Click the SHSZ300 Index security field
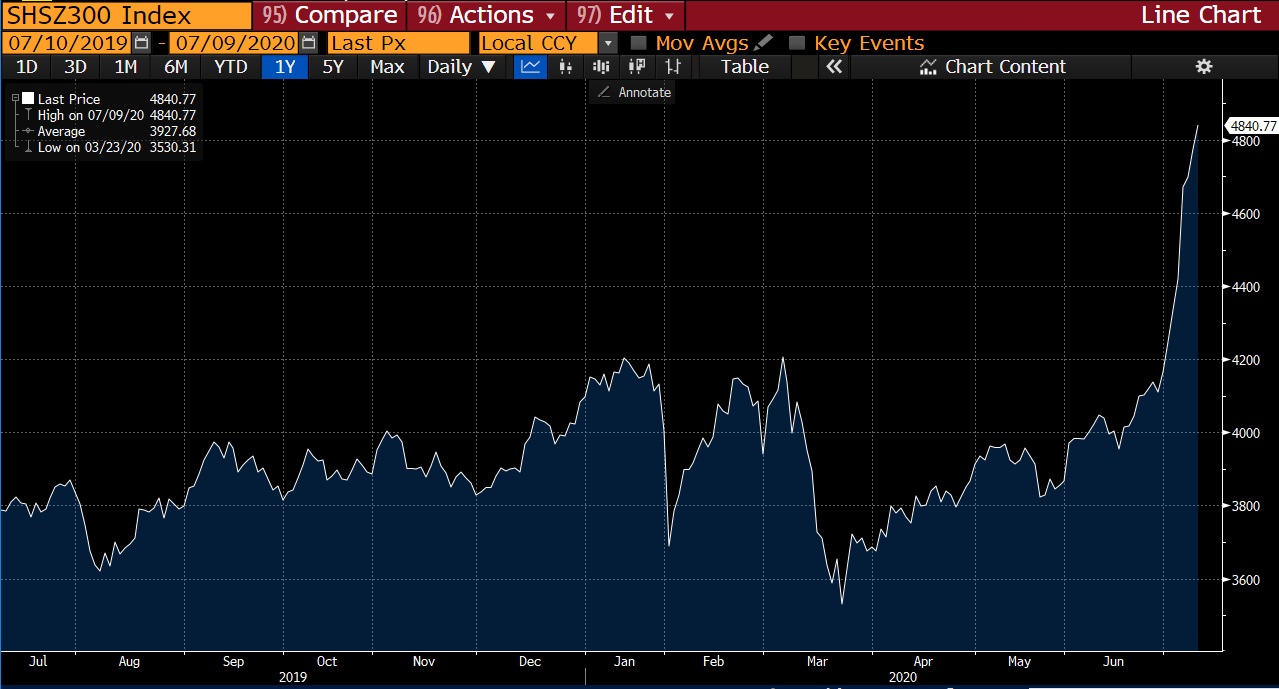The width and height of the screenshot is (1279, 689). [x=126, y=15]
